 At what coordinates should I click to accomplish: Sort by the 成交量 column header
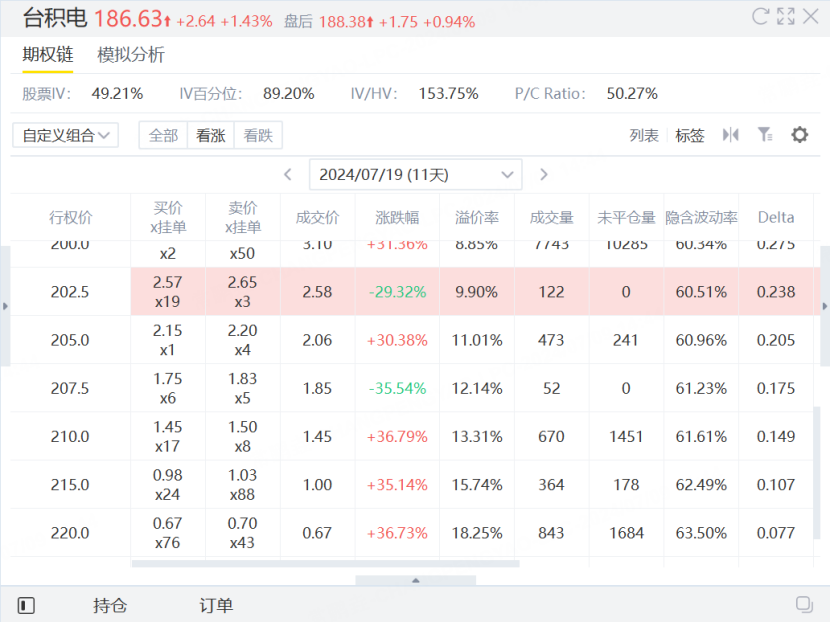pos(552,218)
